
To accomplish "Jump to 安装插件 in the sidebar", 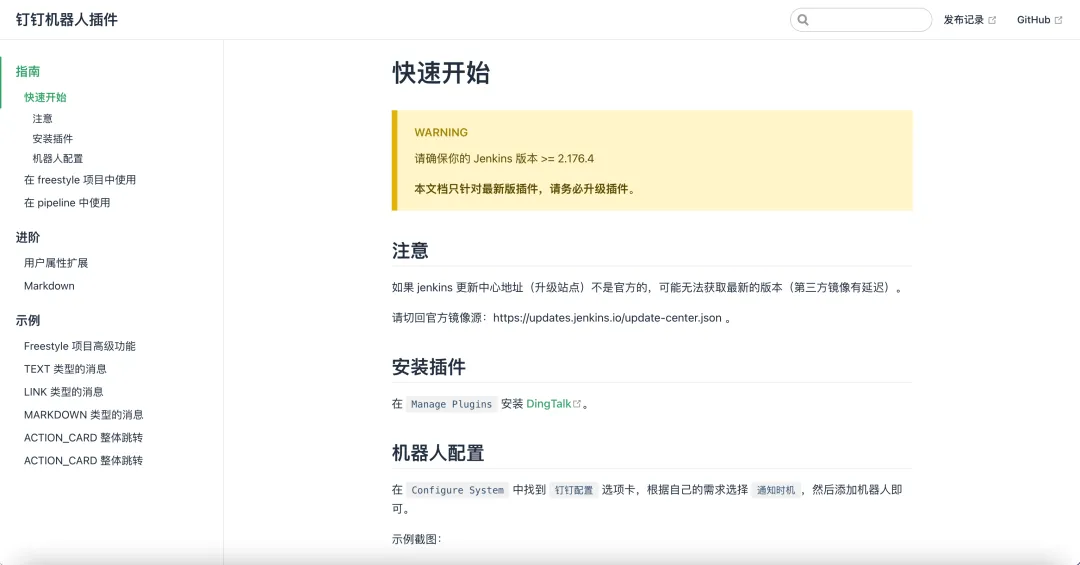I will (52, 138).
